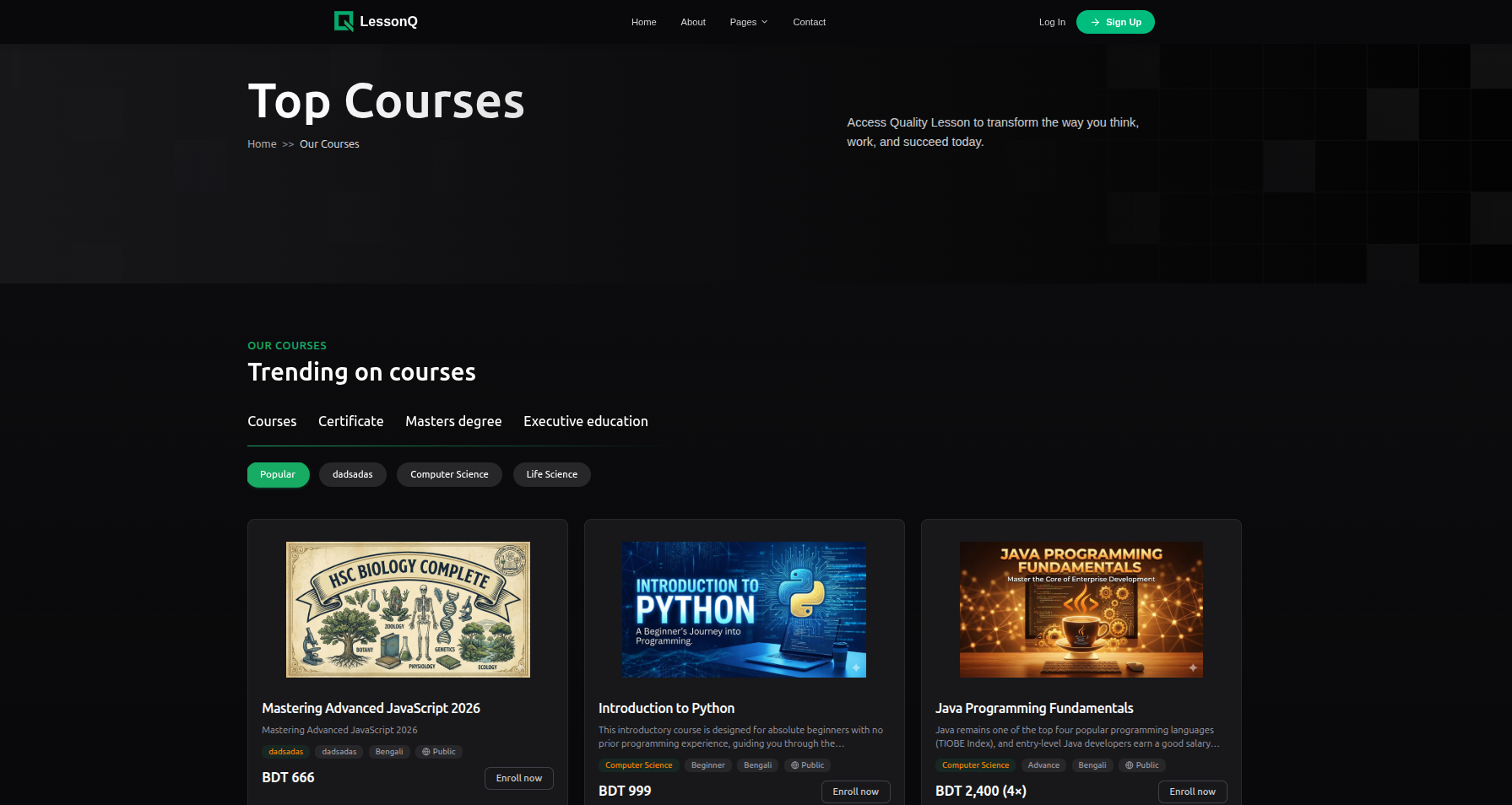The width and height of the screenshot is (1512, 805).
Task: Switch to the Certificate tab
Action: 350,421
